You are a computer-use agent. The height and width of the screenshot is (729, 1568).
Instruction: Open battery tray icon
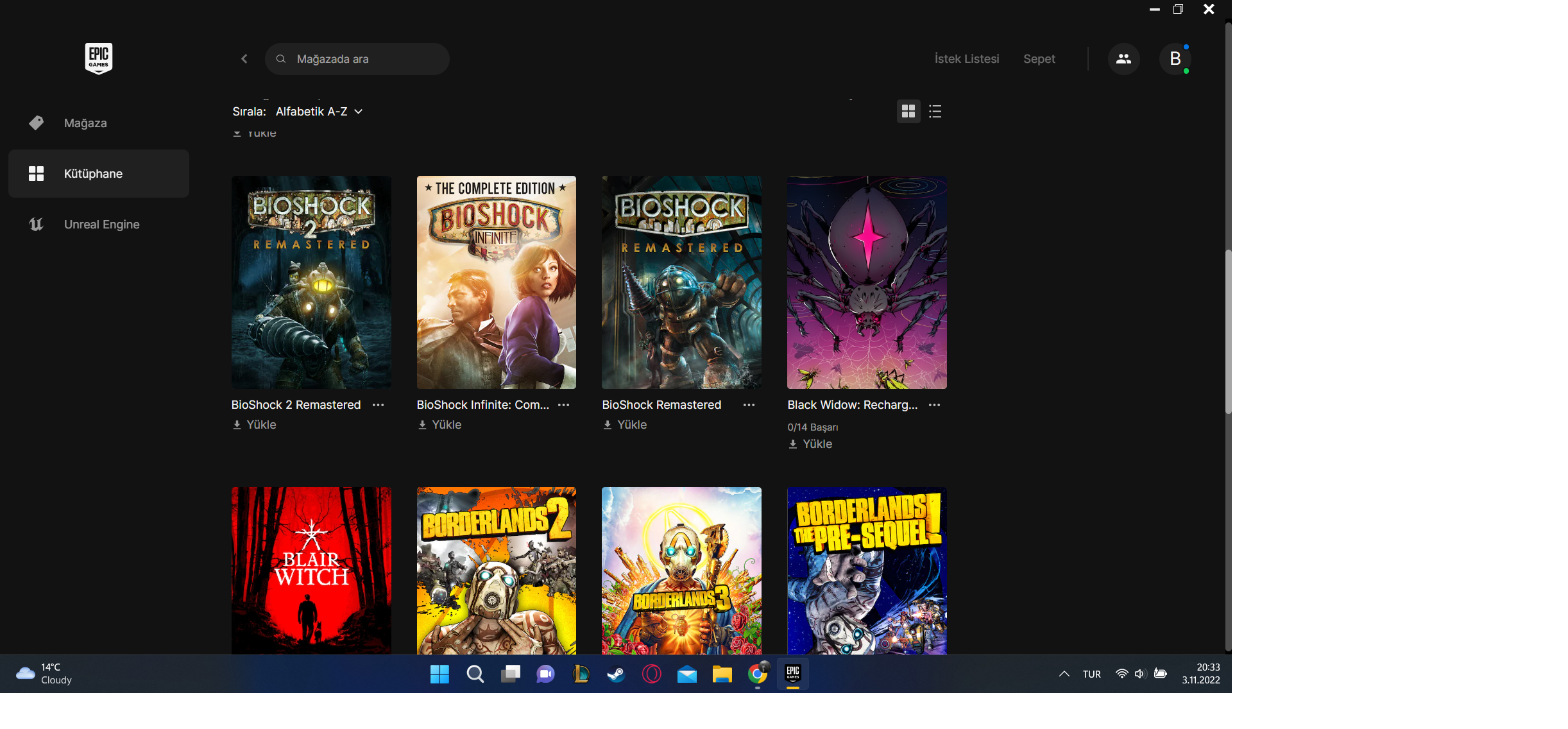1160,674
